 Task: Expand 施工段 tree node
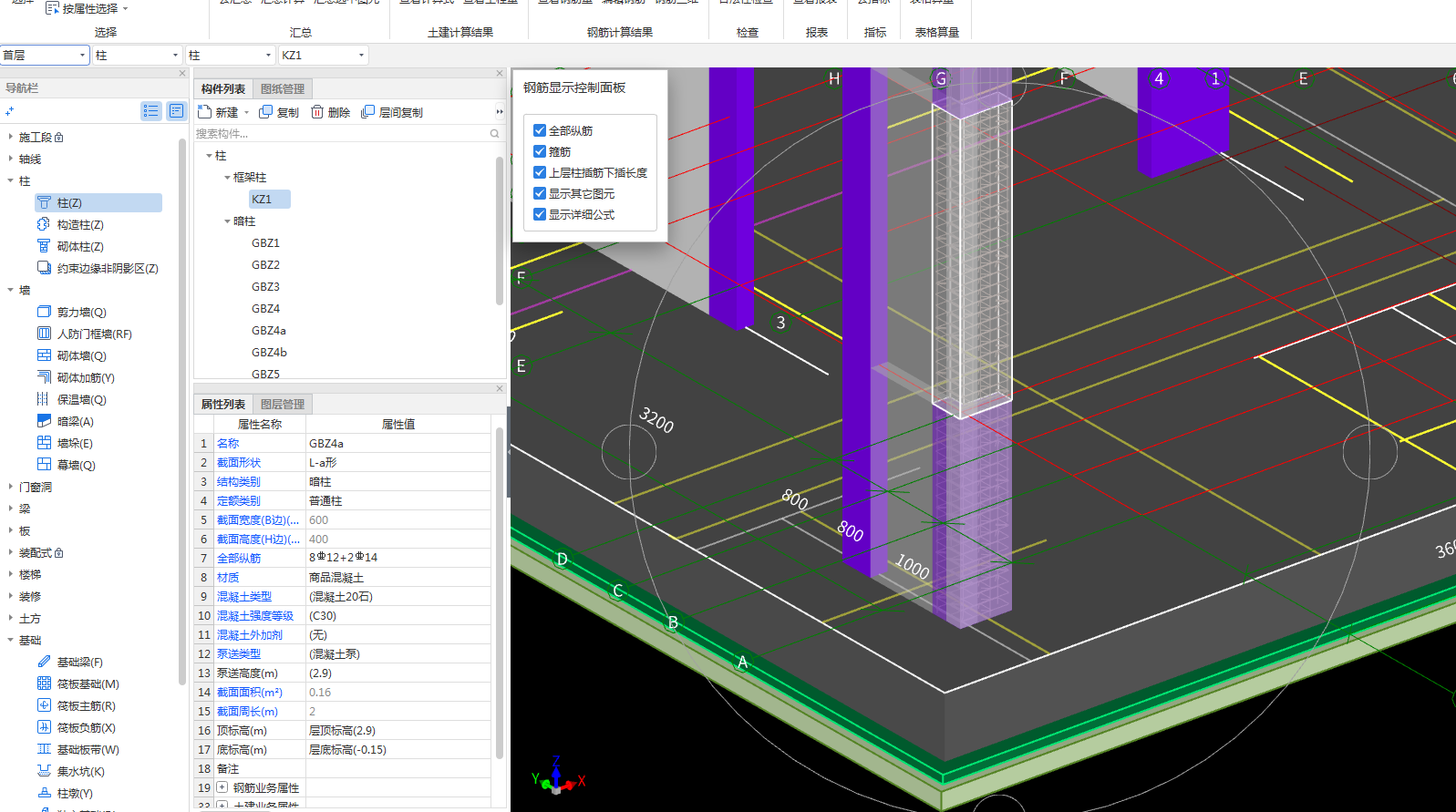(10, 137)
